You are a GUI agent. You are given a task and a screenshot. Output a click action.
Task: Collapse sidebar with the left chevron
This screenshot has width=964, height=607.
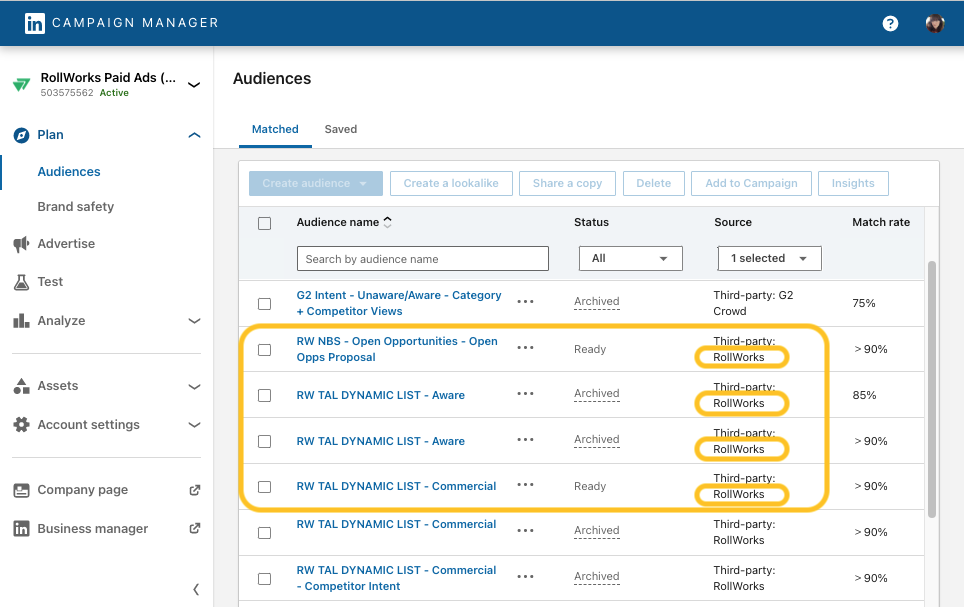(196, 589)
